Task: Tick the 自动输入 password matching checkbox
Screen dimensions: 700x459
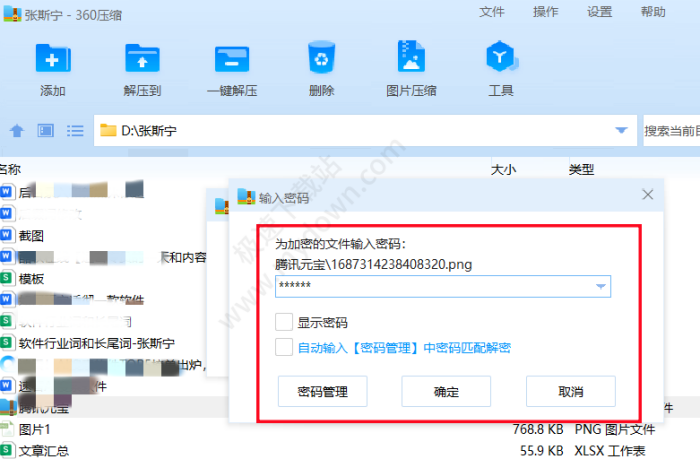Action: pos(284,347)
